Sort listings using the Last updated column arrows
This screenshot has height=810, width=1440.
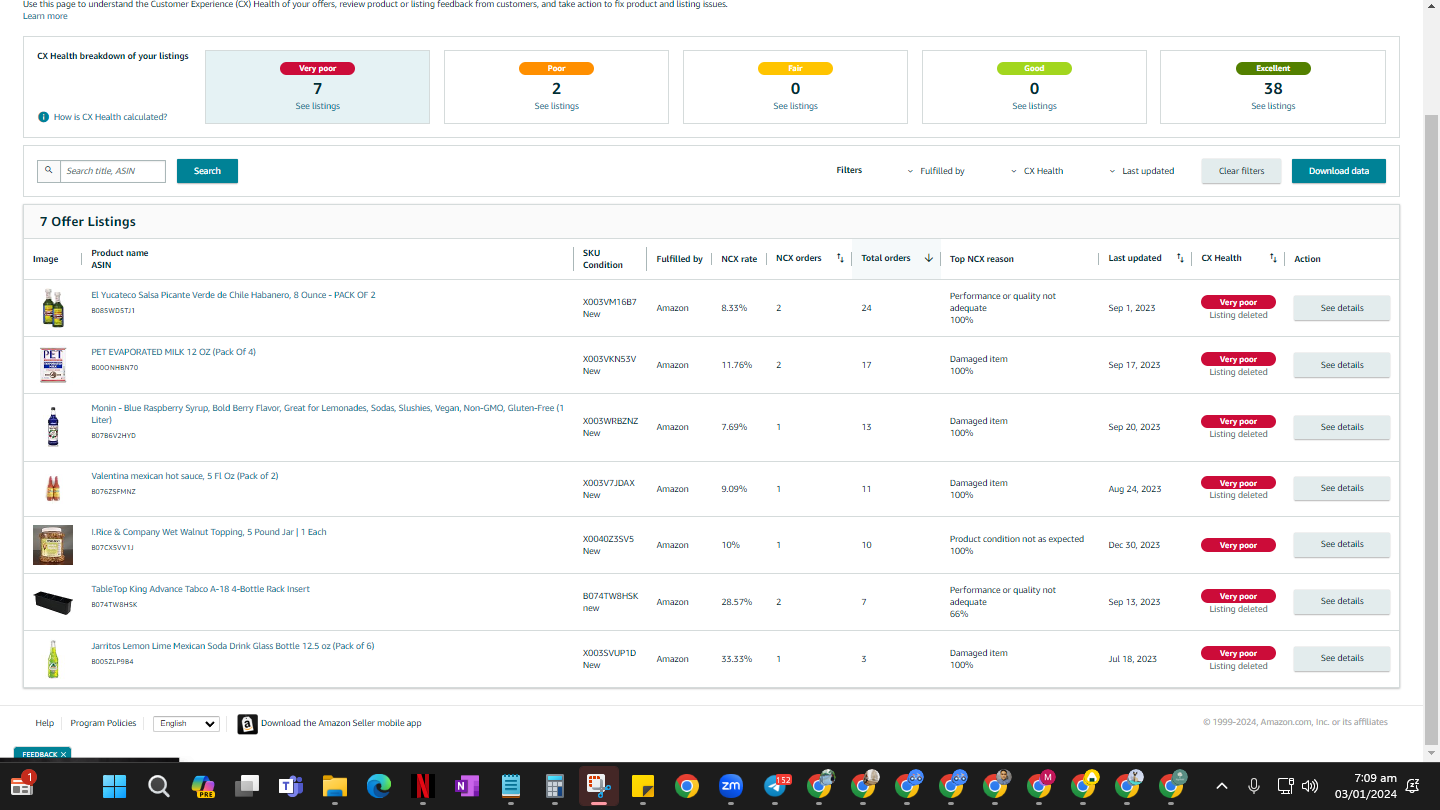[x=1180, y=259]
